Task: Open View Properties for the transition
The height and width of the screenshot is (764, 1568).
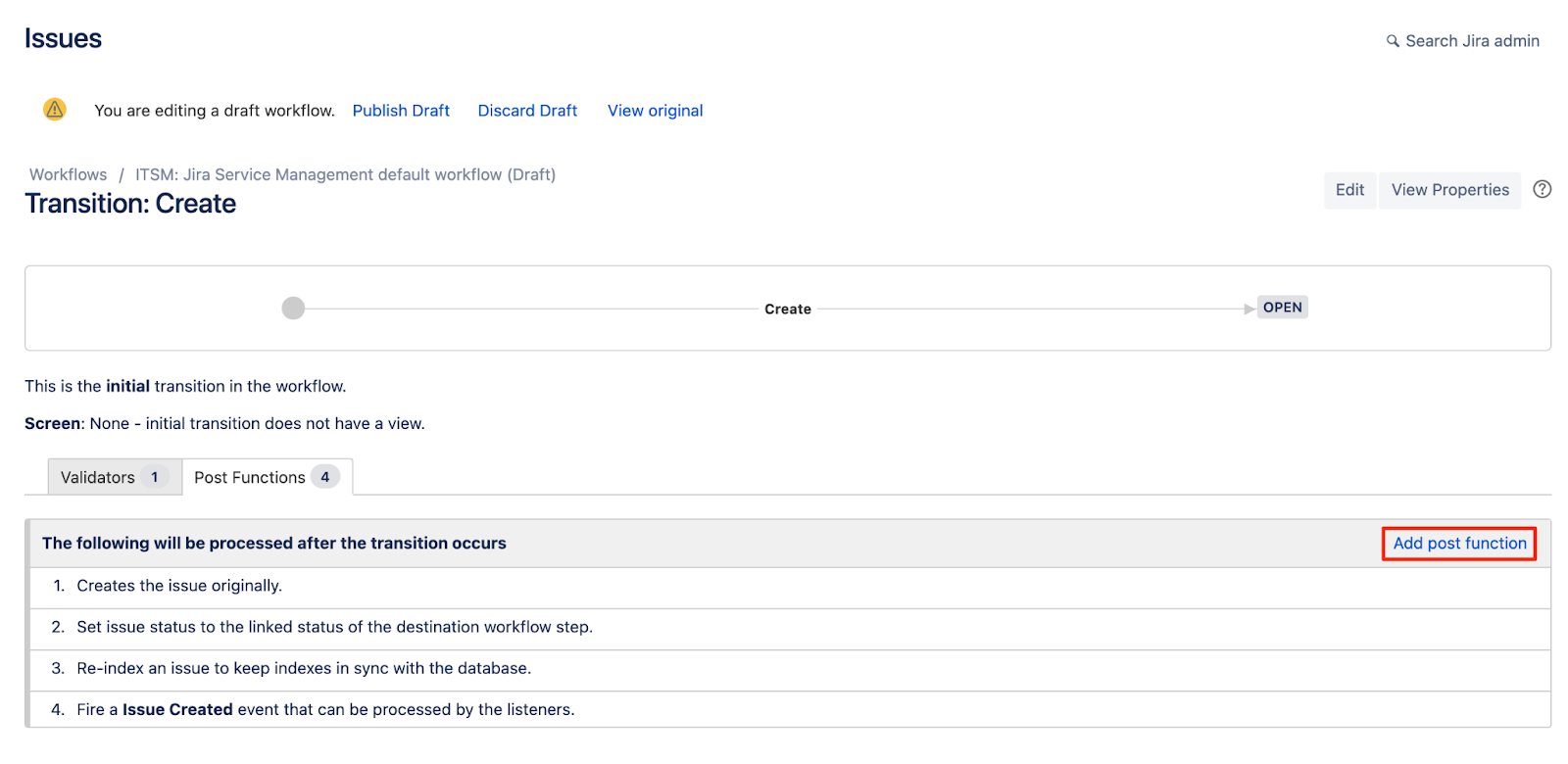Action: click(1450, 190)
